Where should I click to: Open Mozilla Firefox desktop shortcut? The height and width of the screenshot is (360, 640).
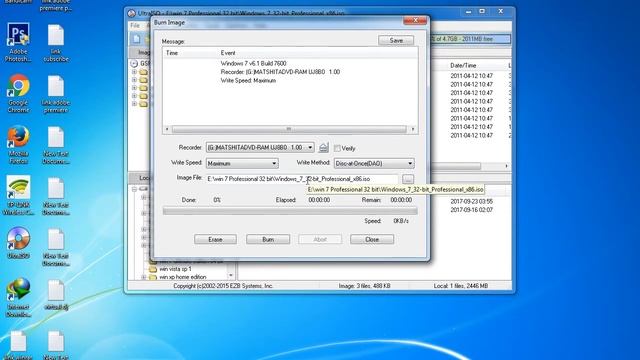(18, 144)
